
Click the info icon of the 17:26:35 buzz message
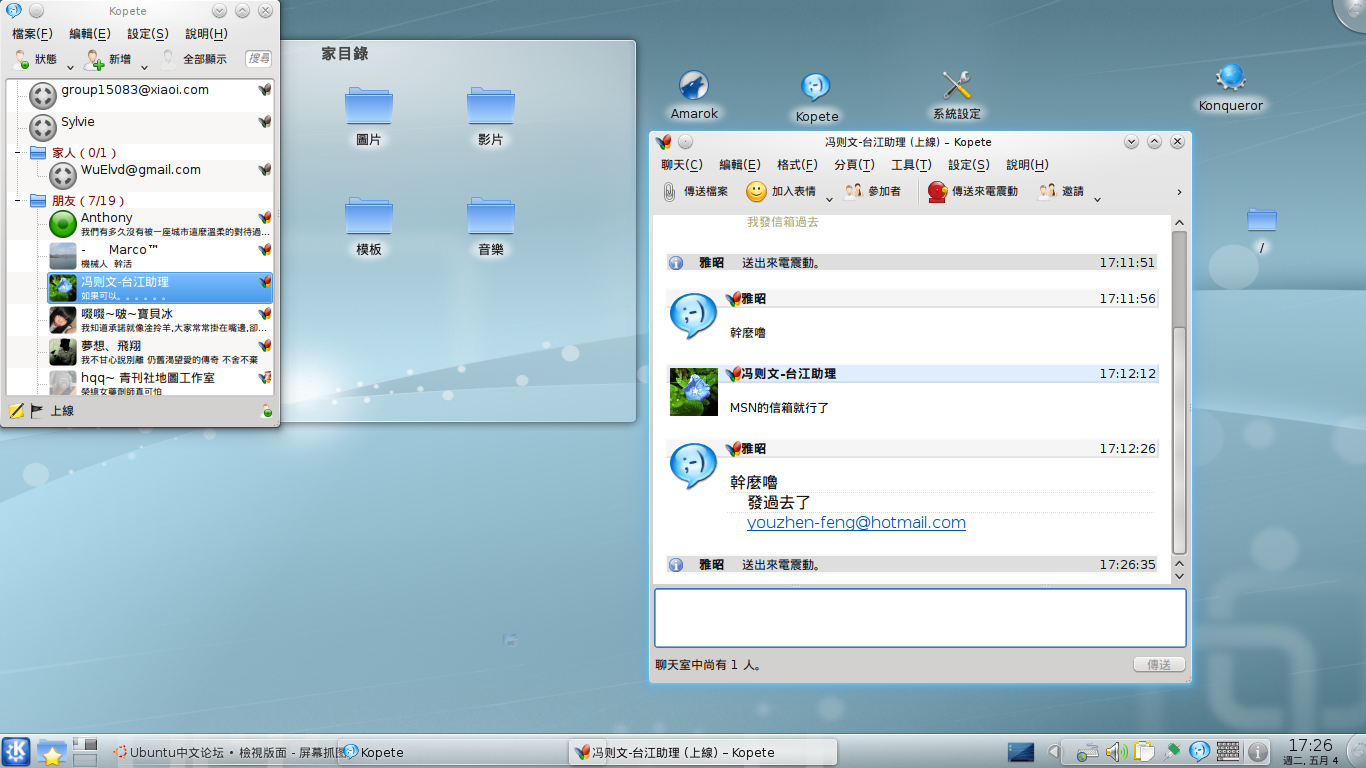[676, 565]
